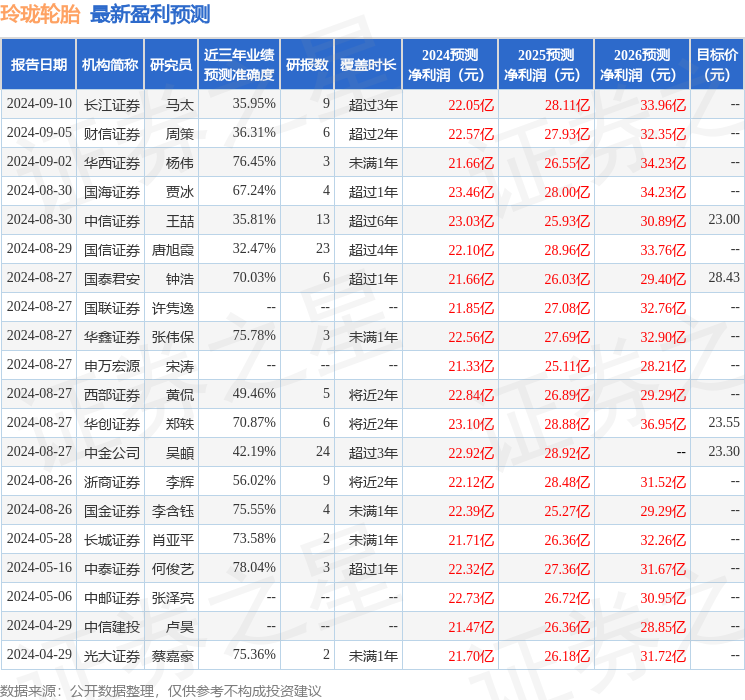
Task: Click the 2024-05-06 report date
Action: click(39, 596)
